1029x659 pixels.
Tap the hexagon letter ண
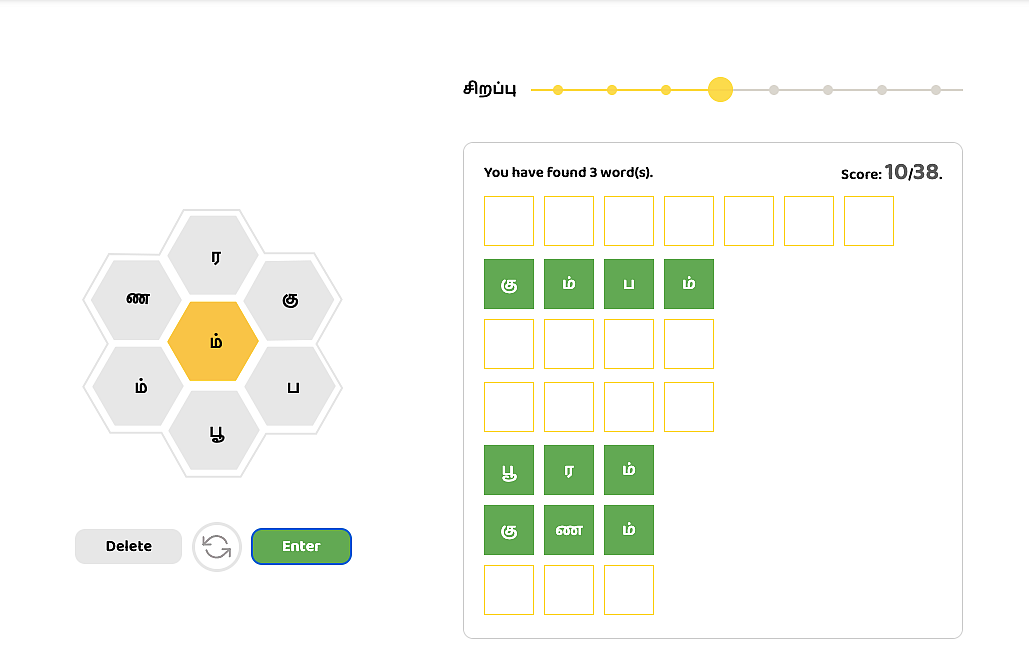[136, 299]
